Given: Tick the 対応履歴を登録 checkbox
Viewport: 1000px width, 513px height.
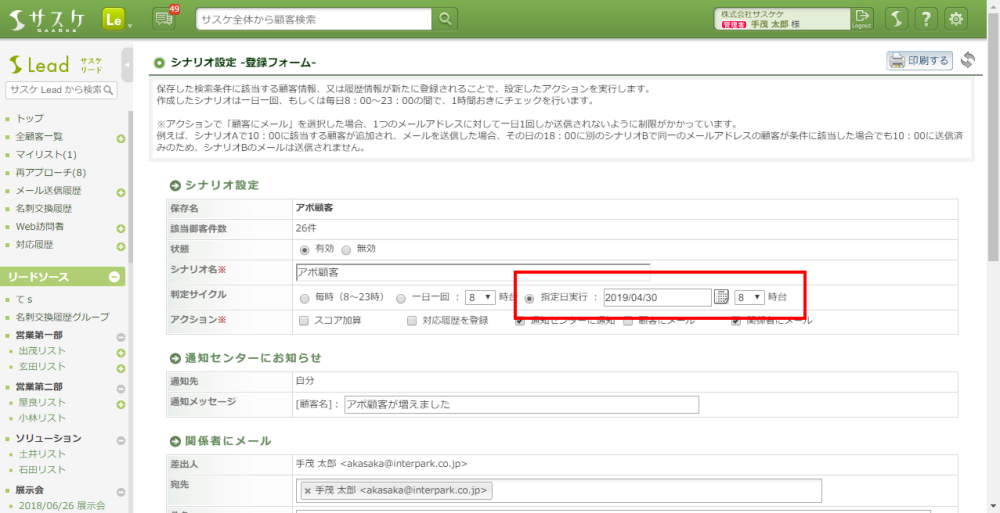Looking at the screenshot, I should coord(412,321).
